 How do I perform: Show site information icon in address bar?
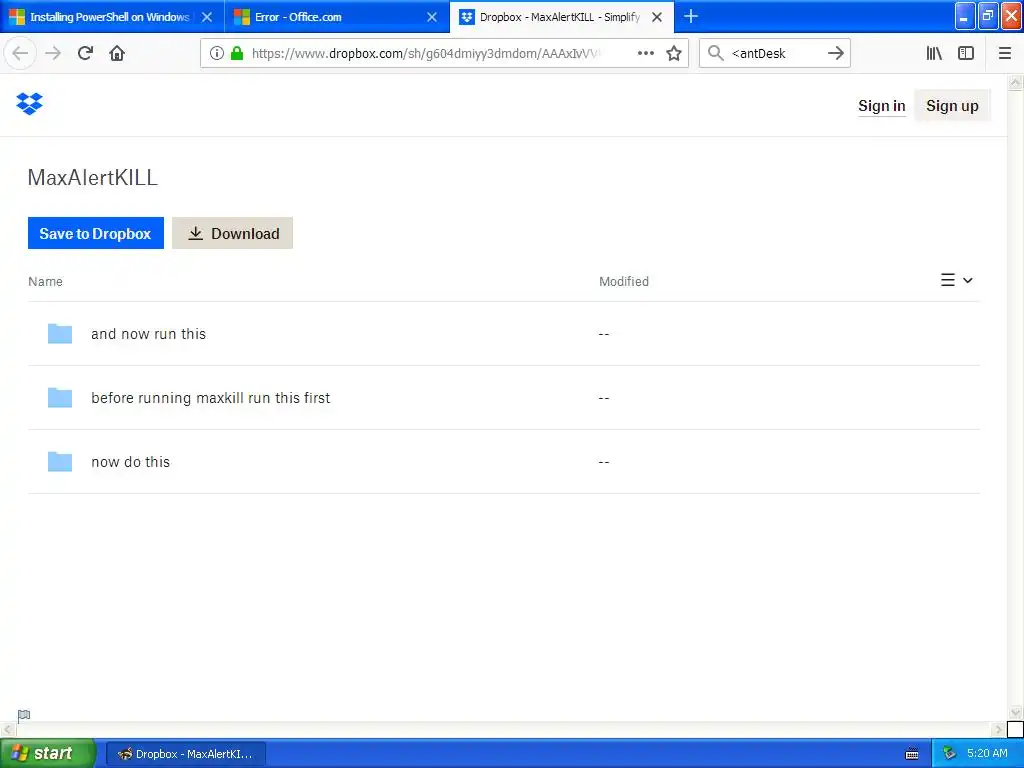tap(217, 54)
